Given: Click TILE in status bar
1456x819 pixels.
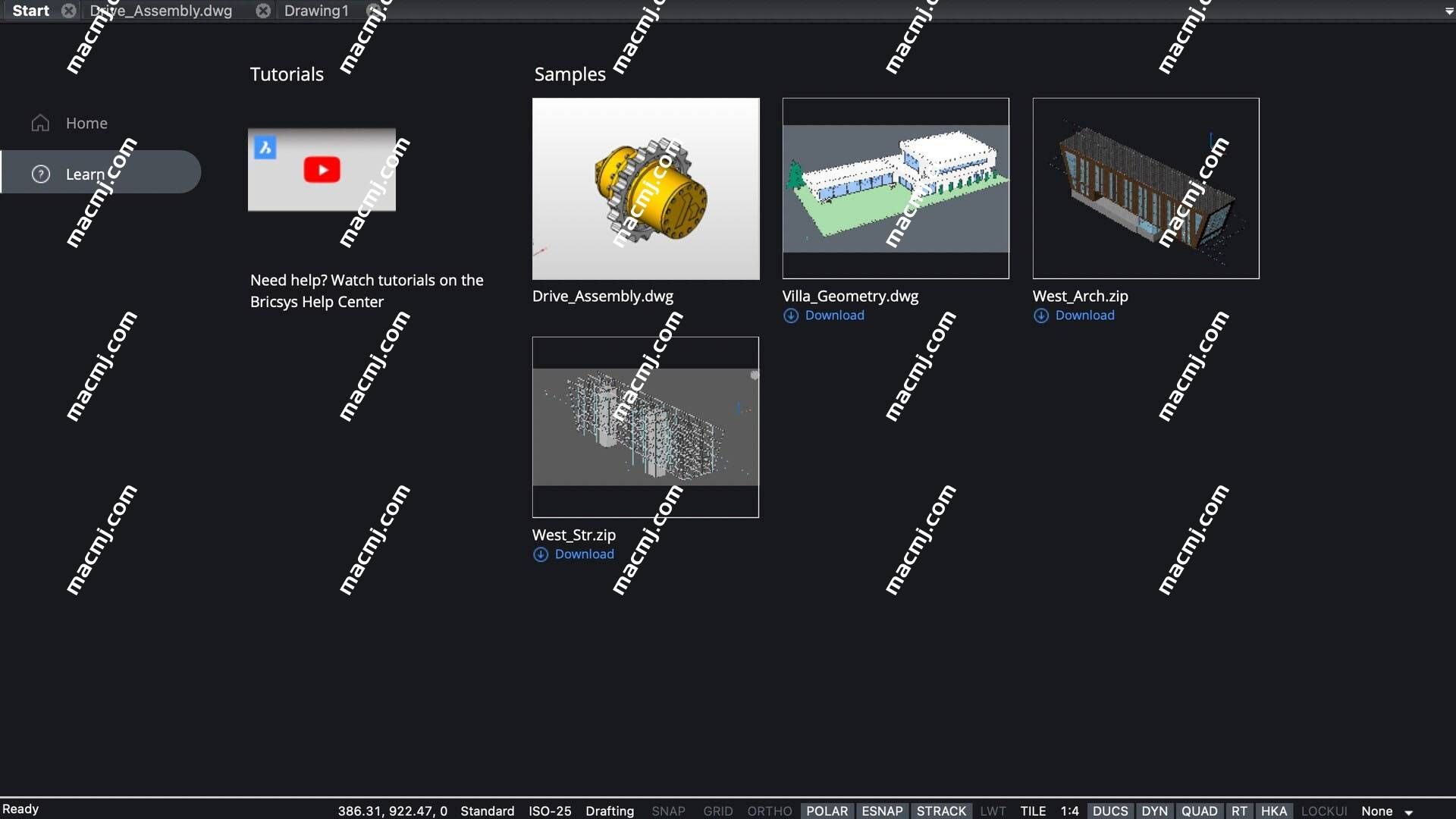Looking at the screenshot, I should (x=1033, y=811).
